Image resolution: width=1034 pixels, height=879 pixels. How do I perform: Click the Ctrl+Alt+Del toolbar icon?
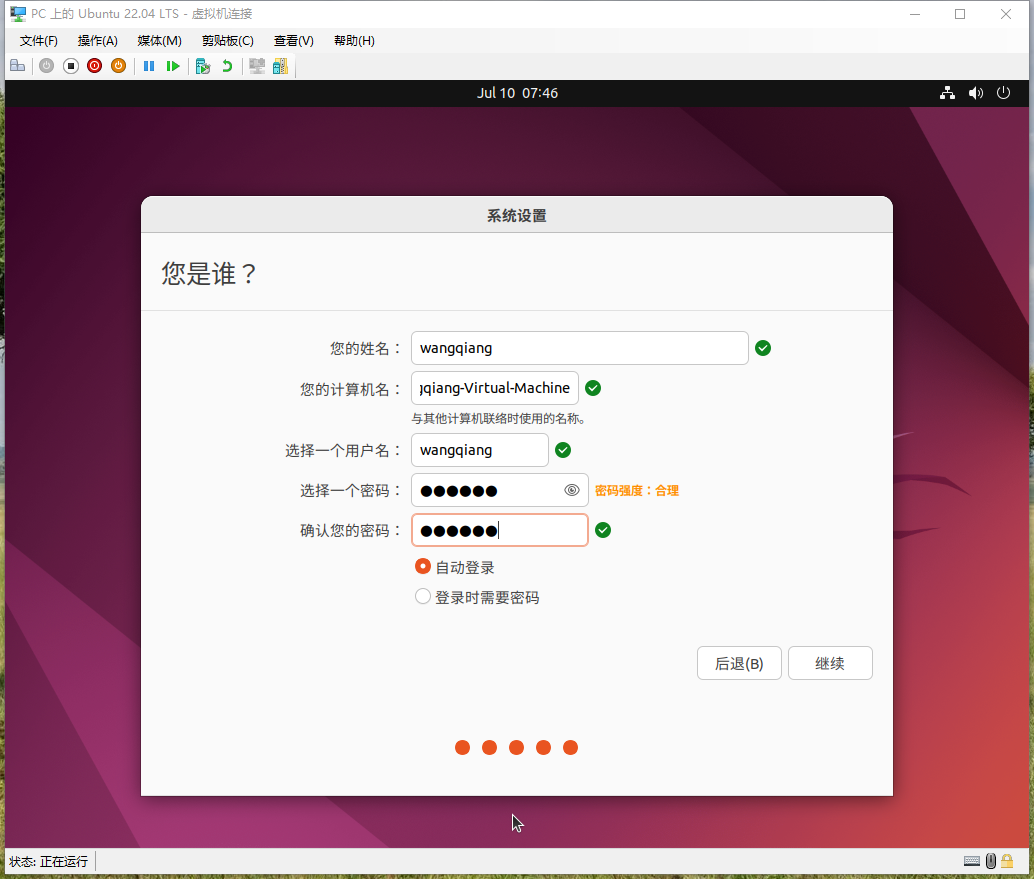point(17,66)
